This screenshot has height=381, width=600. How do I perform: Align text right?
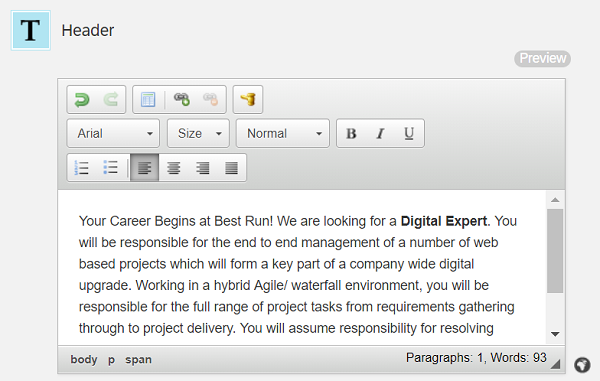click(x=202, y=168)
